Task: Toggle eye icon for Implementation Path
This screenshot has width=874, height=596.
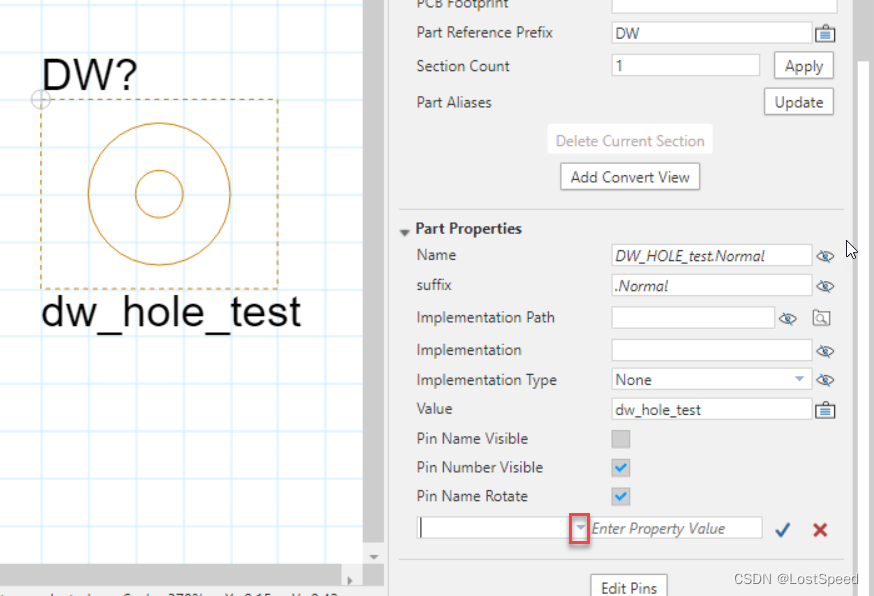Action: point(788,318)
